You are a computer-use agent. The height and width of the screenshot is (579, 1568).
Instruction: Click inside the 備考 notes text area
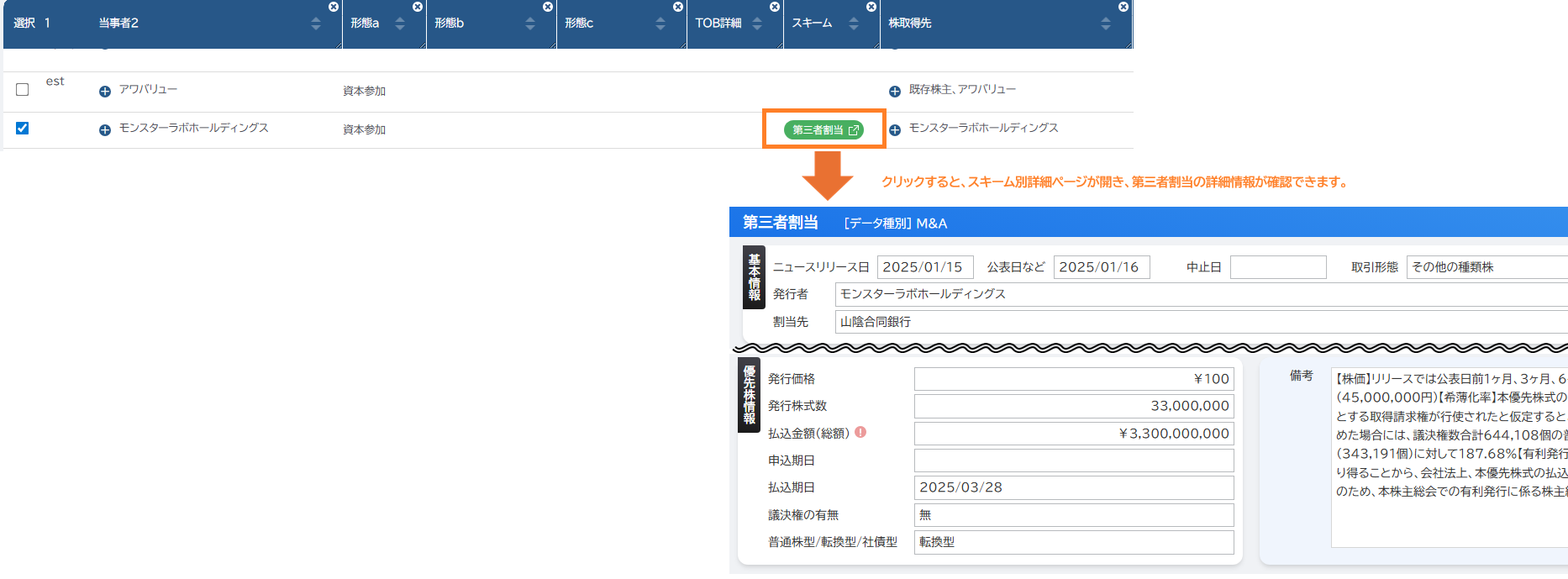(1450, 457)
